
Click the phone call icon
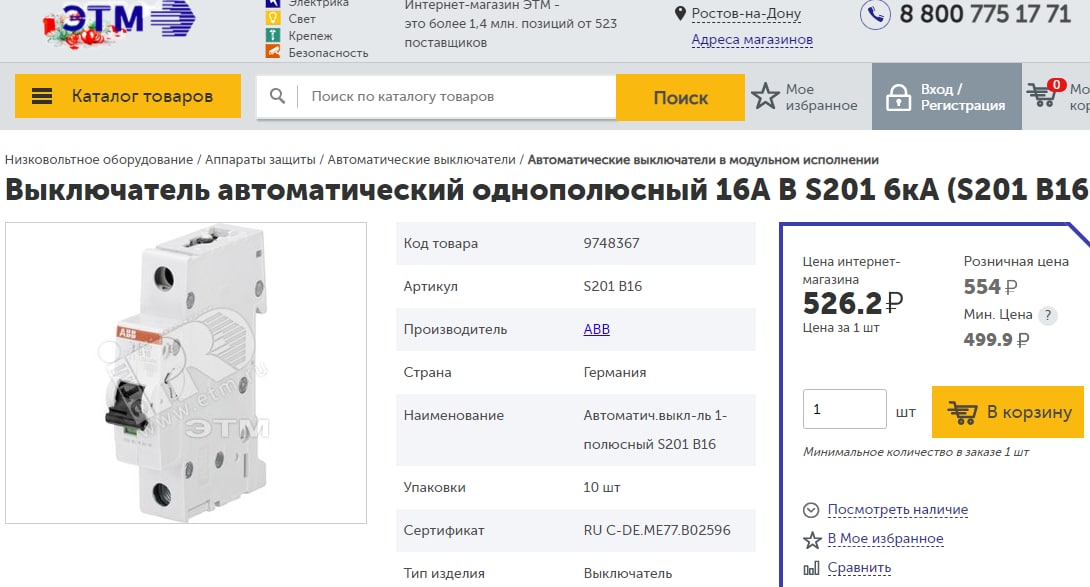click(875, 14)
